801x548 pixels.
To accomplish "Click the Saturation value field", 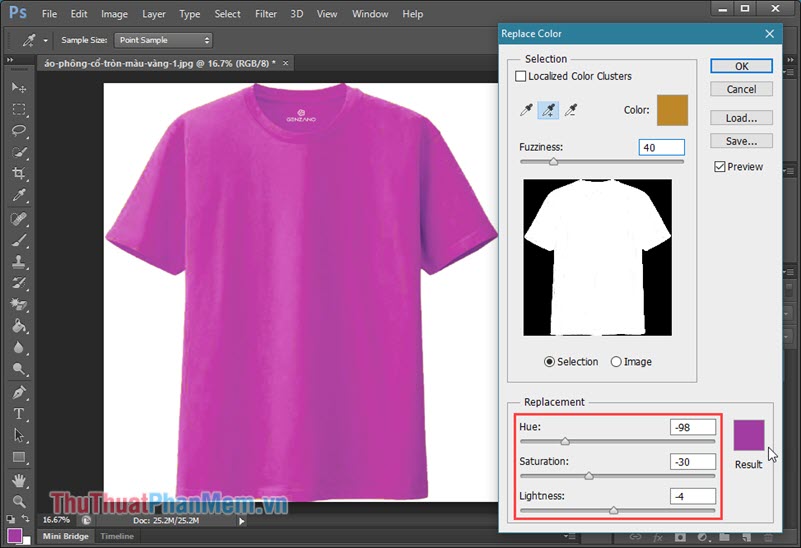I will (x=693, y=462).
